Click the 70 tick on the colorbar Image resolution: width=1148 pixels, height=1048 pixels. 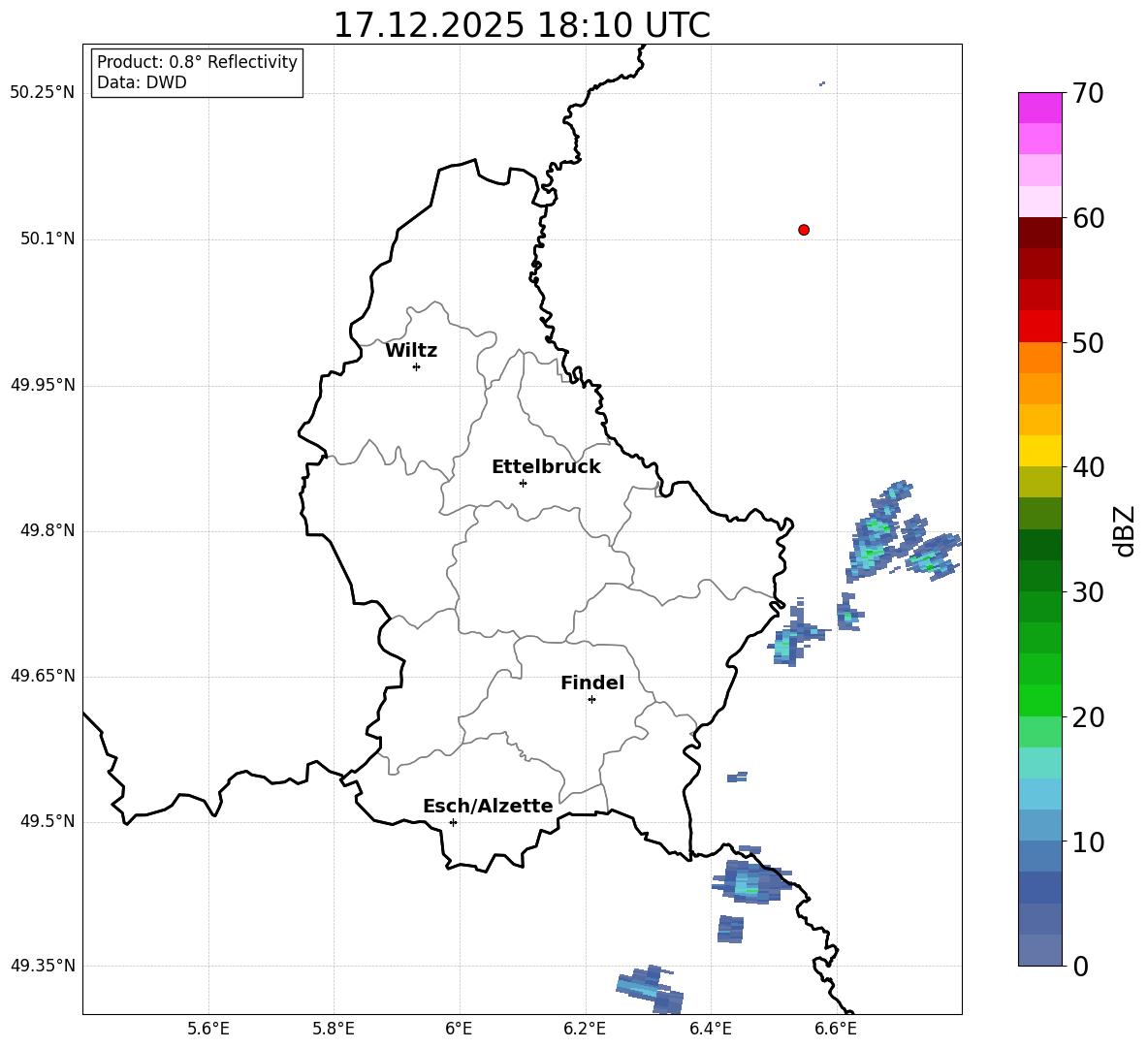tap(1088, 94)
